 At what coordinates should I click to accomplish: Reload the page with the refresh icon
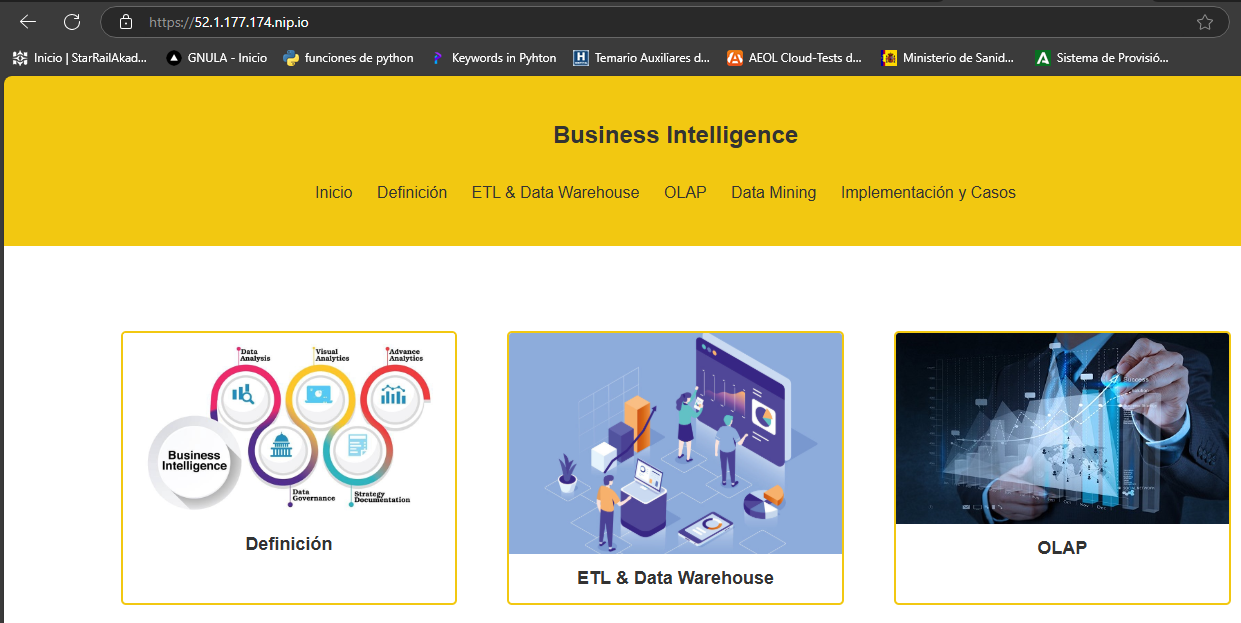(x=72, y=22)
